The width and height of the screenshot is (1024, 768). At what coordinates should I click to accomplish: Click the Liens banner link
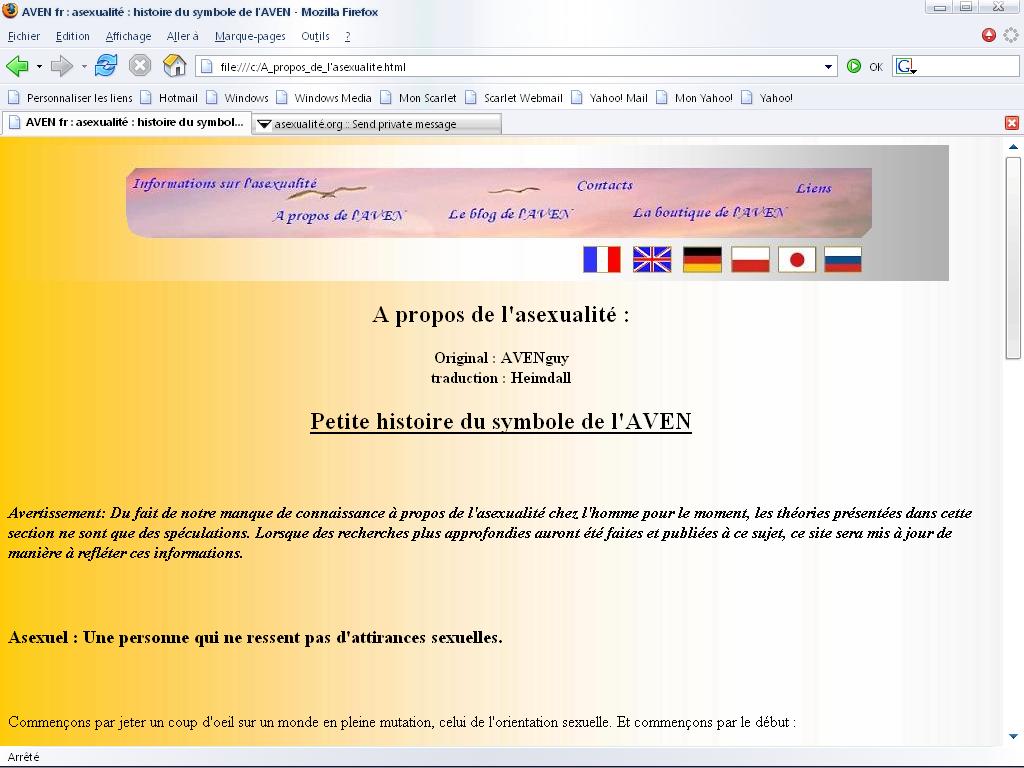pyautogui.click(x=814, y=188)
